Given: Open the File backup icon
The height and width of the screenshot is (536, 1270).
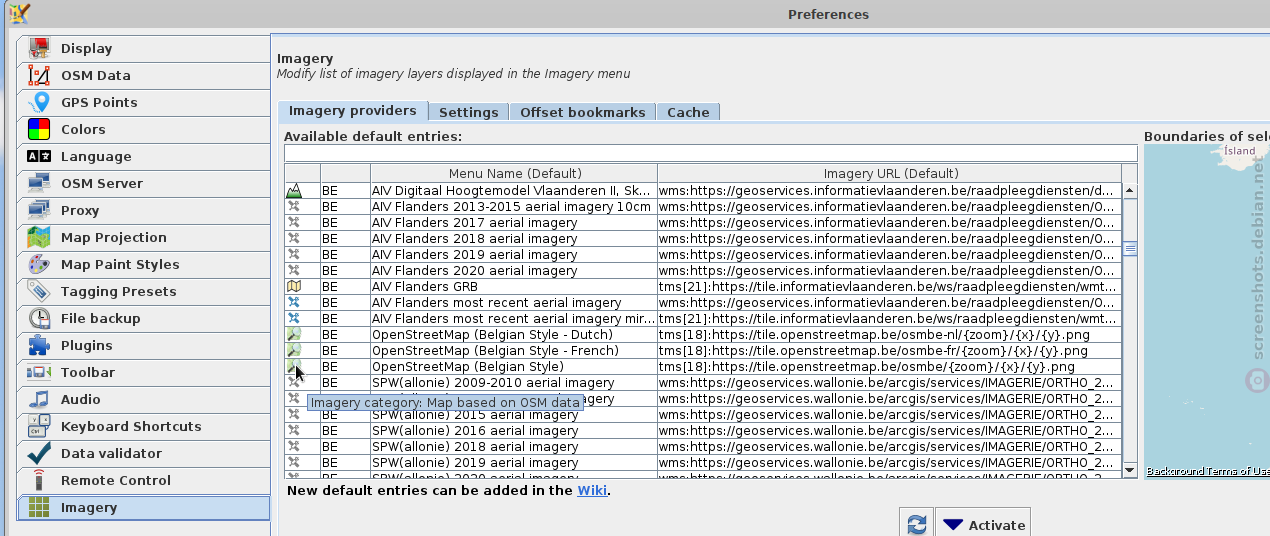Looking at the screenshot, I should click(x=39, y=318).
